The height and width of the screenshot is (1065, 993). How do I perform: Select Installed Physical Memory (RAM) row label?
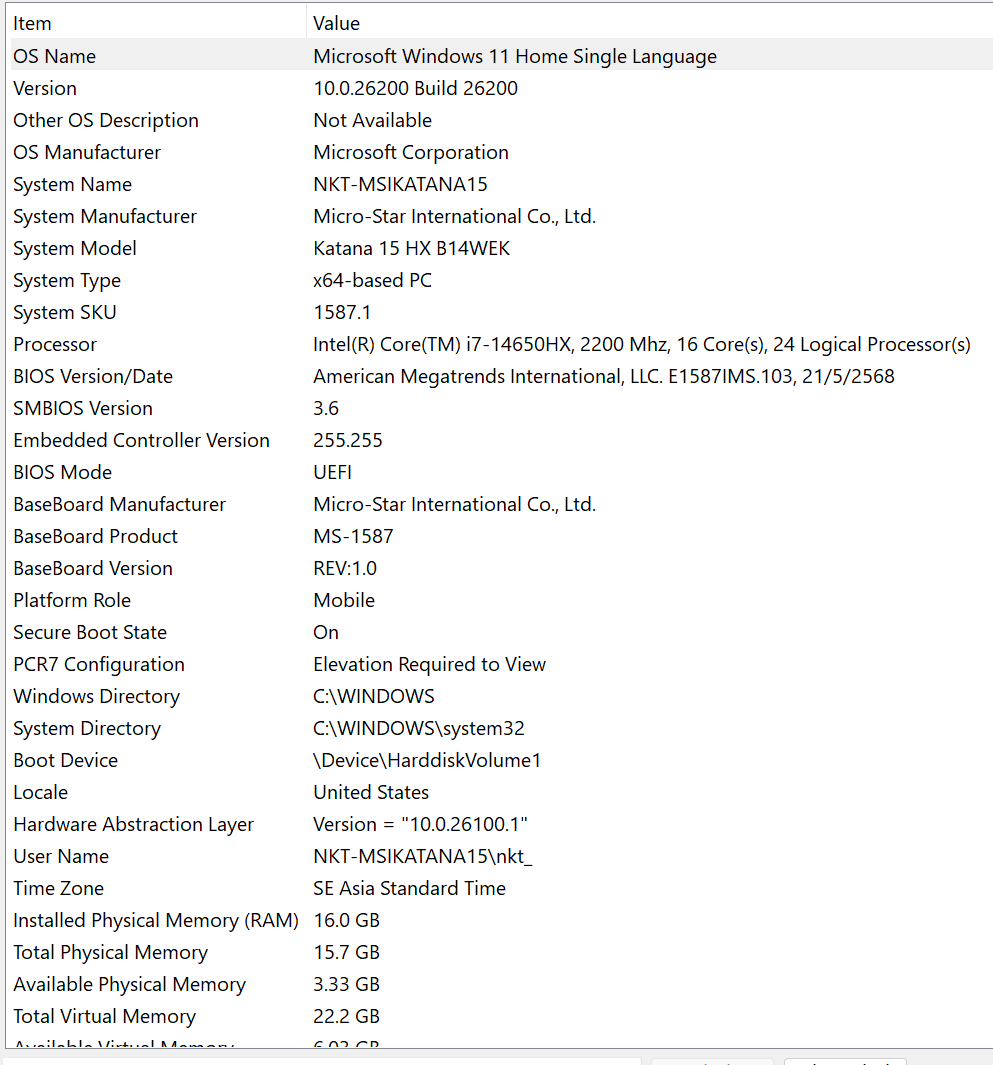point(156,920)
